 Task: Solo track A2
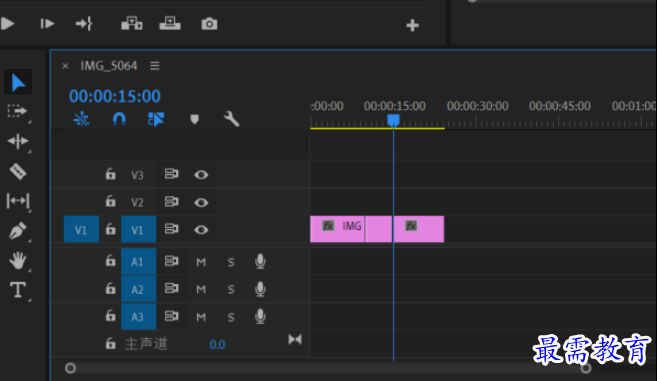(231, 290)
